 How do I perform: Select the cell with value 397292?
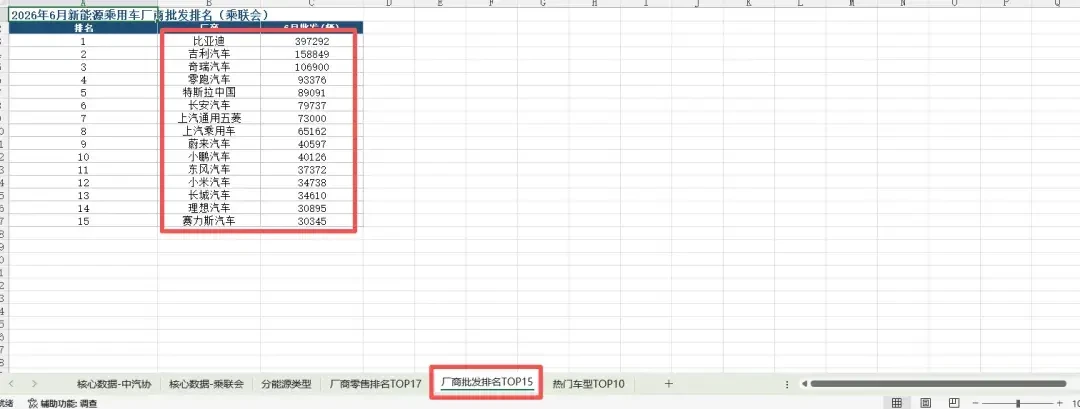[x=311, y=41]
